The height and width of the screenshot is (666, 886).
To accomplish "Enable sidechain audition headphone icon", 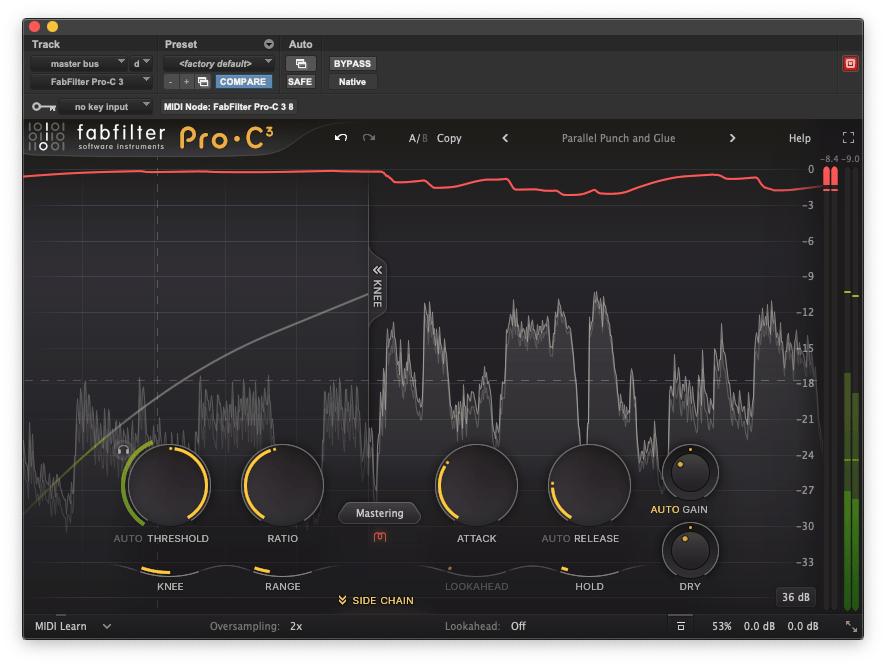I will (123, 450).
